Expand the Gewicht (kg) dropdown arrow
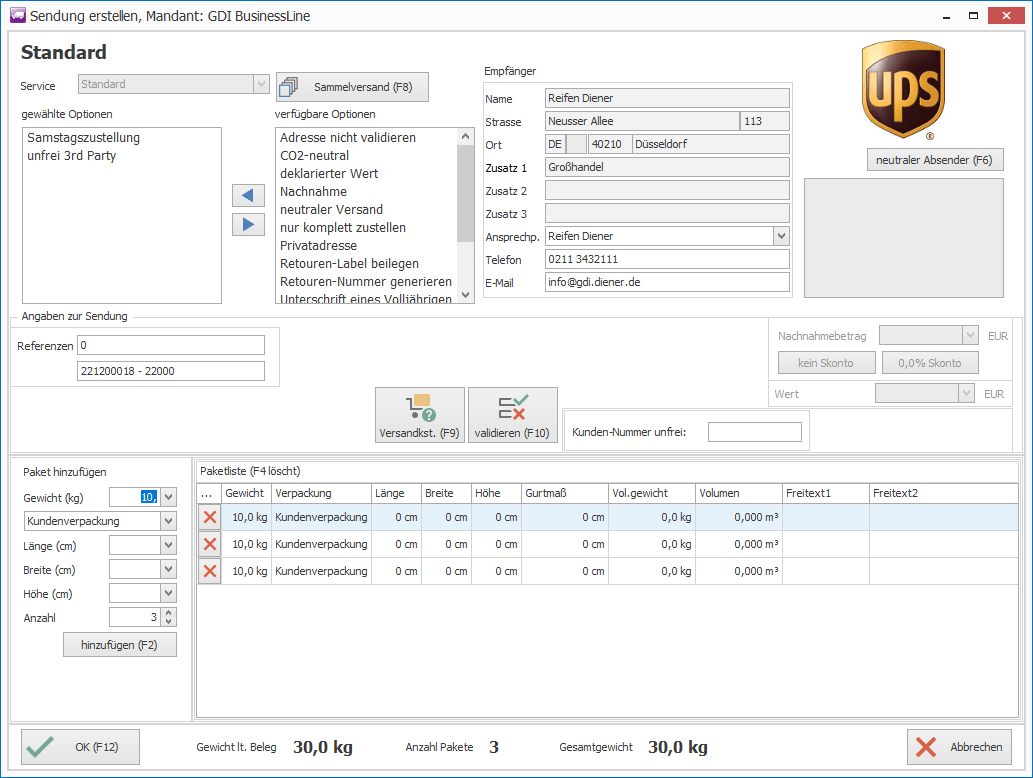 (168, 497)
